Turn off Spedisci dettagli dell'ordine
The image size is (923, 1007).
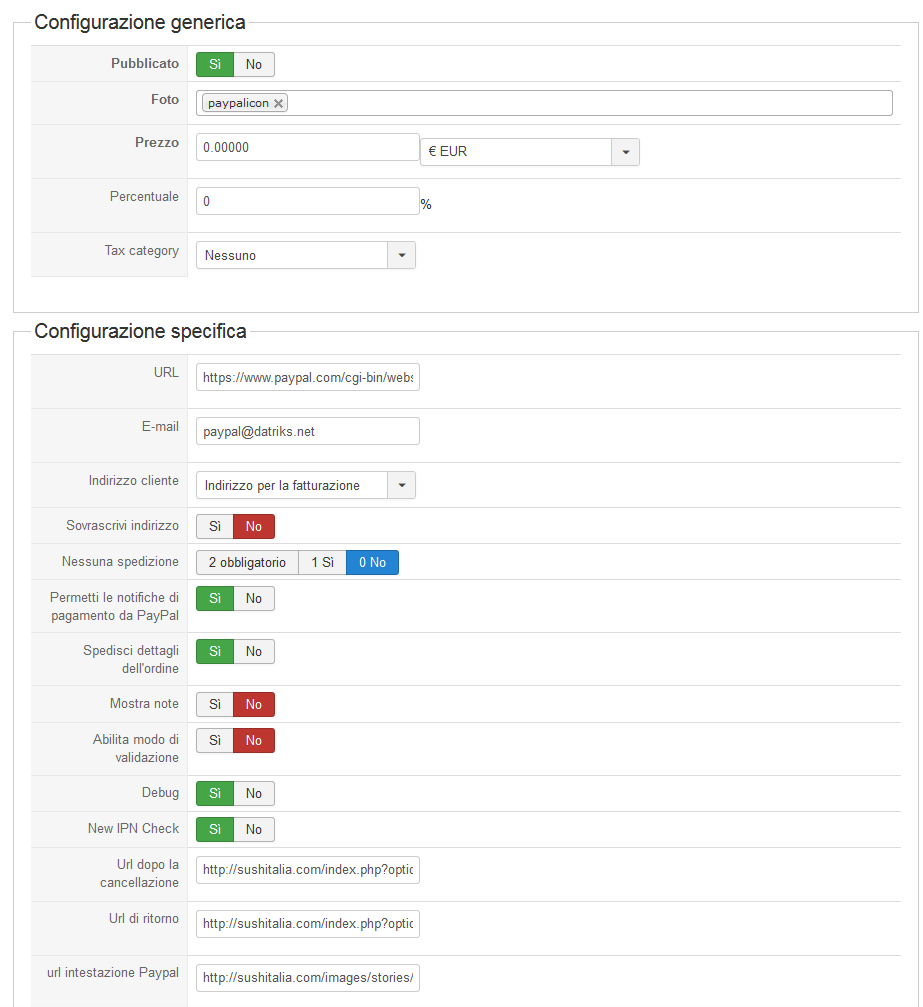pyautogui.click(x=254, y=651)
